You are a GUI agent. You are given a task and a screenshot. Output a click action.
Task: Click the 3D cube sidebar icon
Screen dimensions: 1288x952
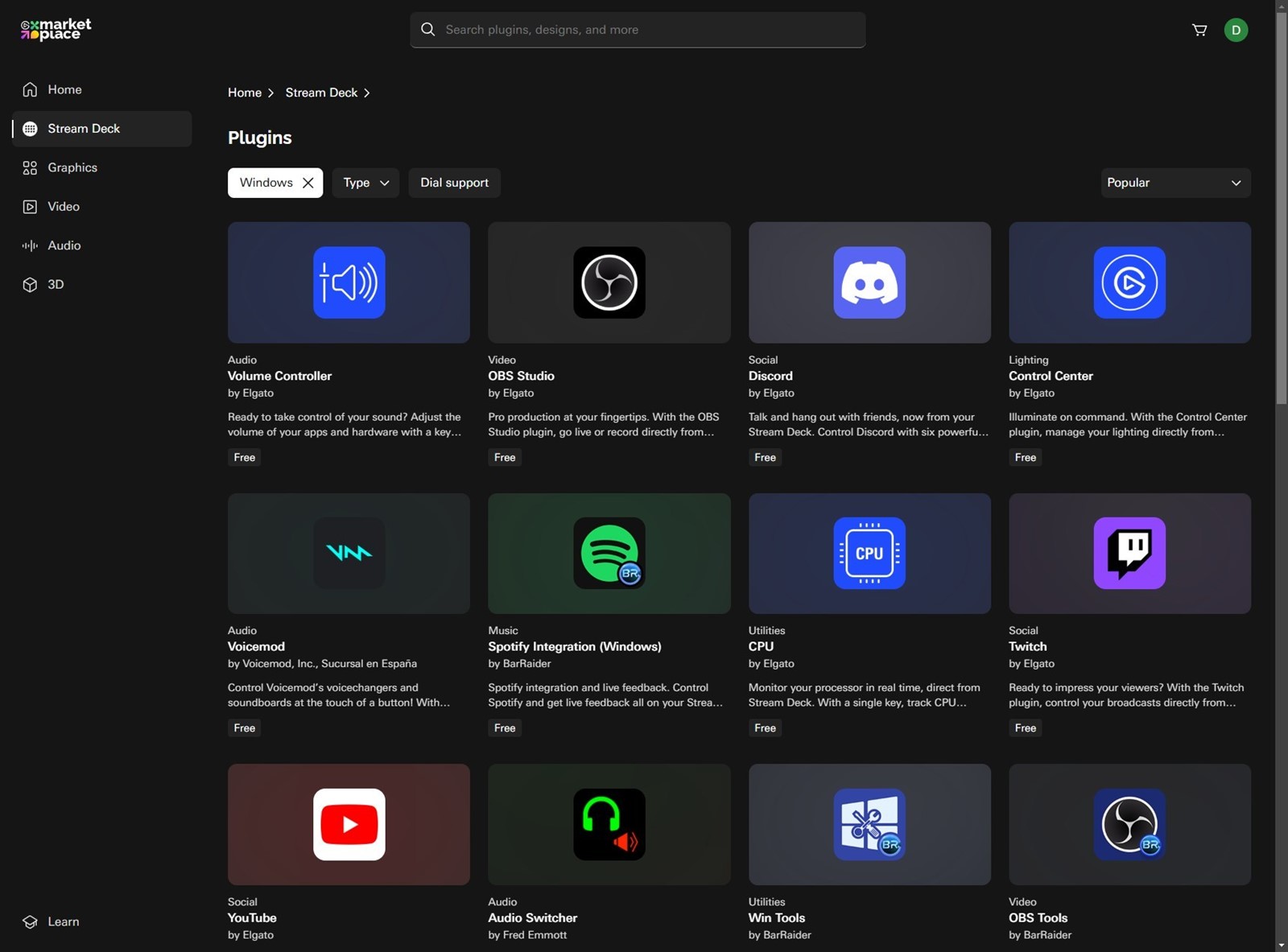coord(30,285)
